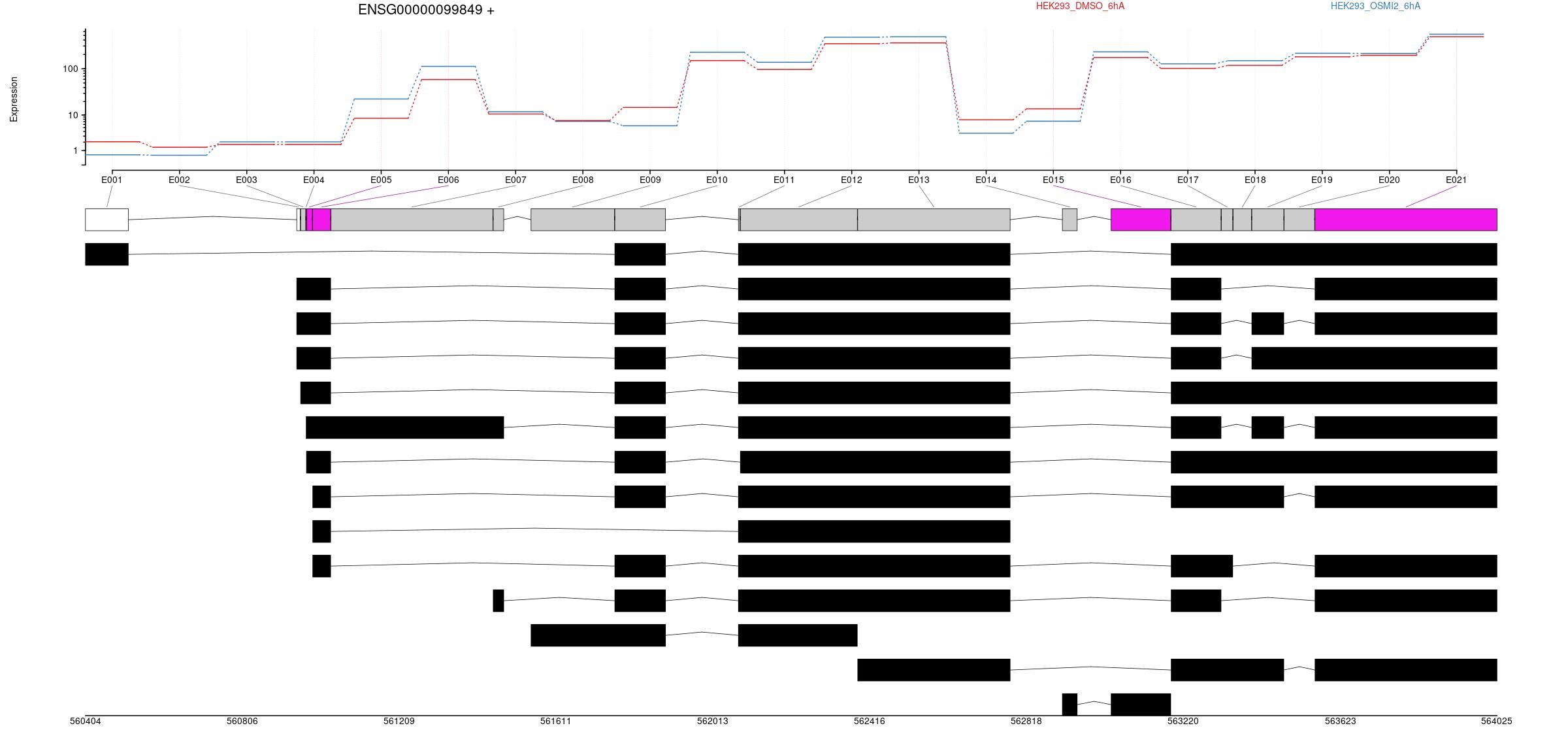Select exon label E021
Screen dimensions: 1568x732
click(1456, 180)
